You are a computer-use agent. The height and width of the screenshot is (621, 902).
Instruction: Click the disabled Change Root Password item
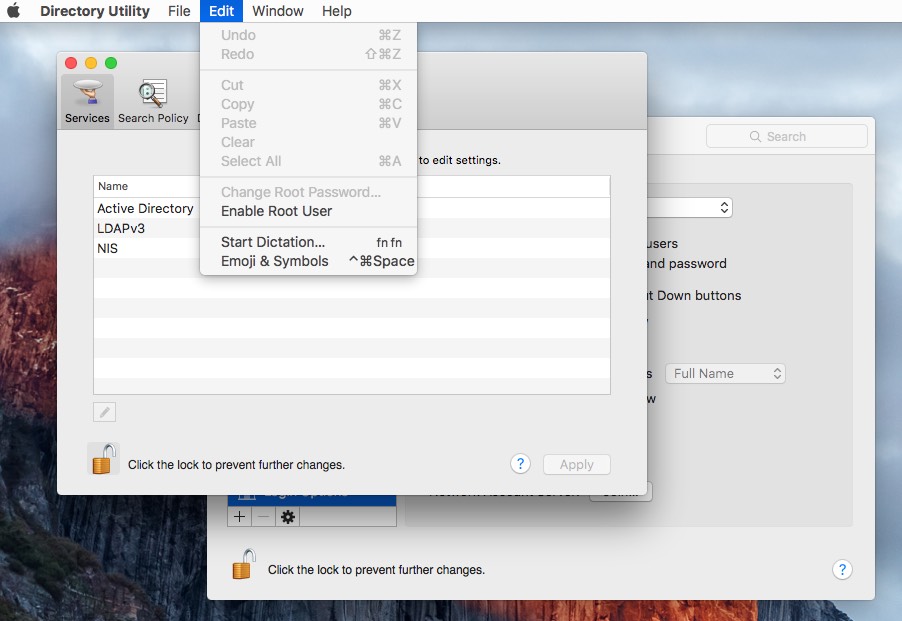click(x=308, y=192)
